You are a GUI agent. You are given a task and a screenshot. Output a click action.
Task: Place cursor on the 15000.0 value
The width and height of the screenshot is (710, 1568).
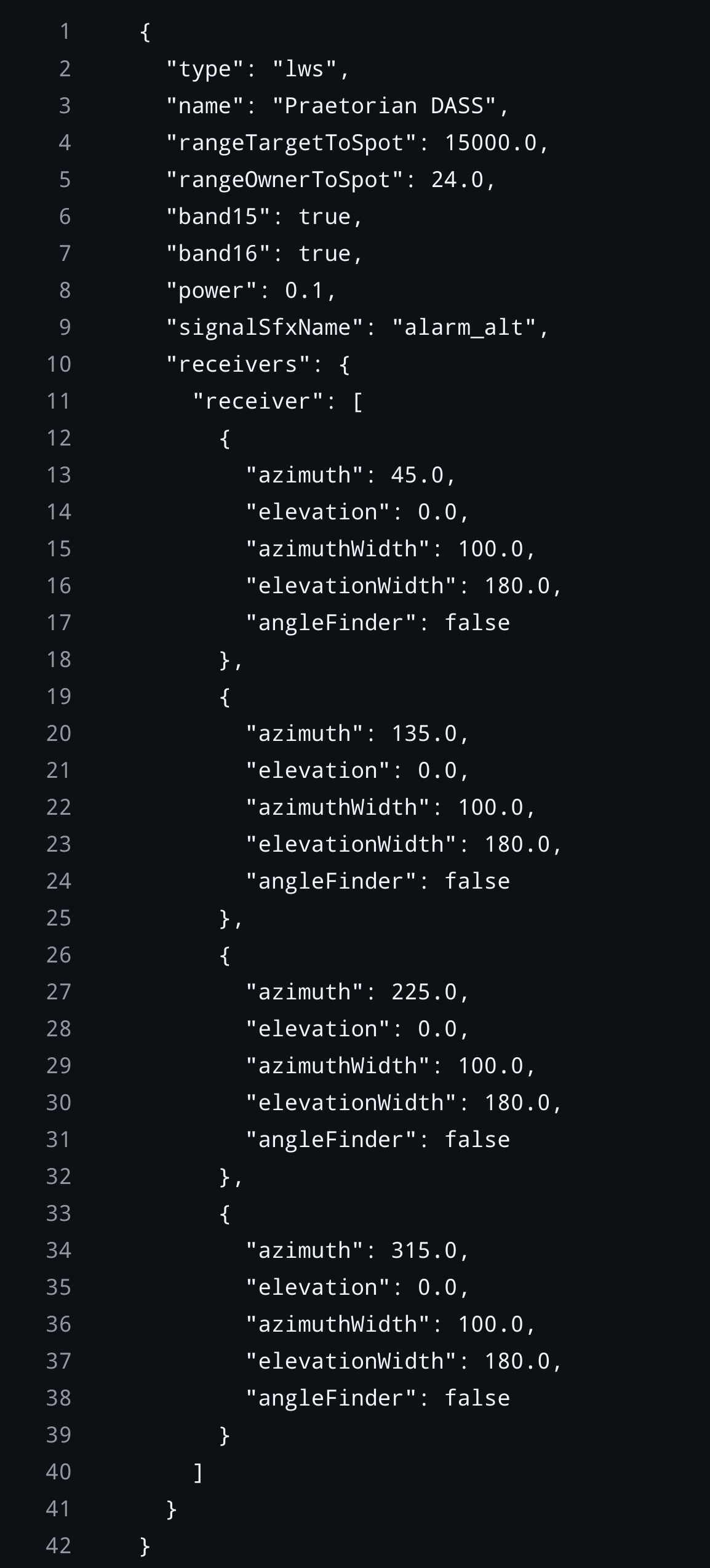pos(490,143)
